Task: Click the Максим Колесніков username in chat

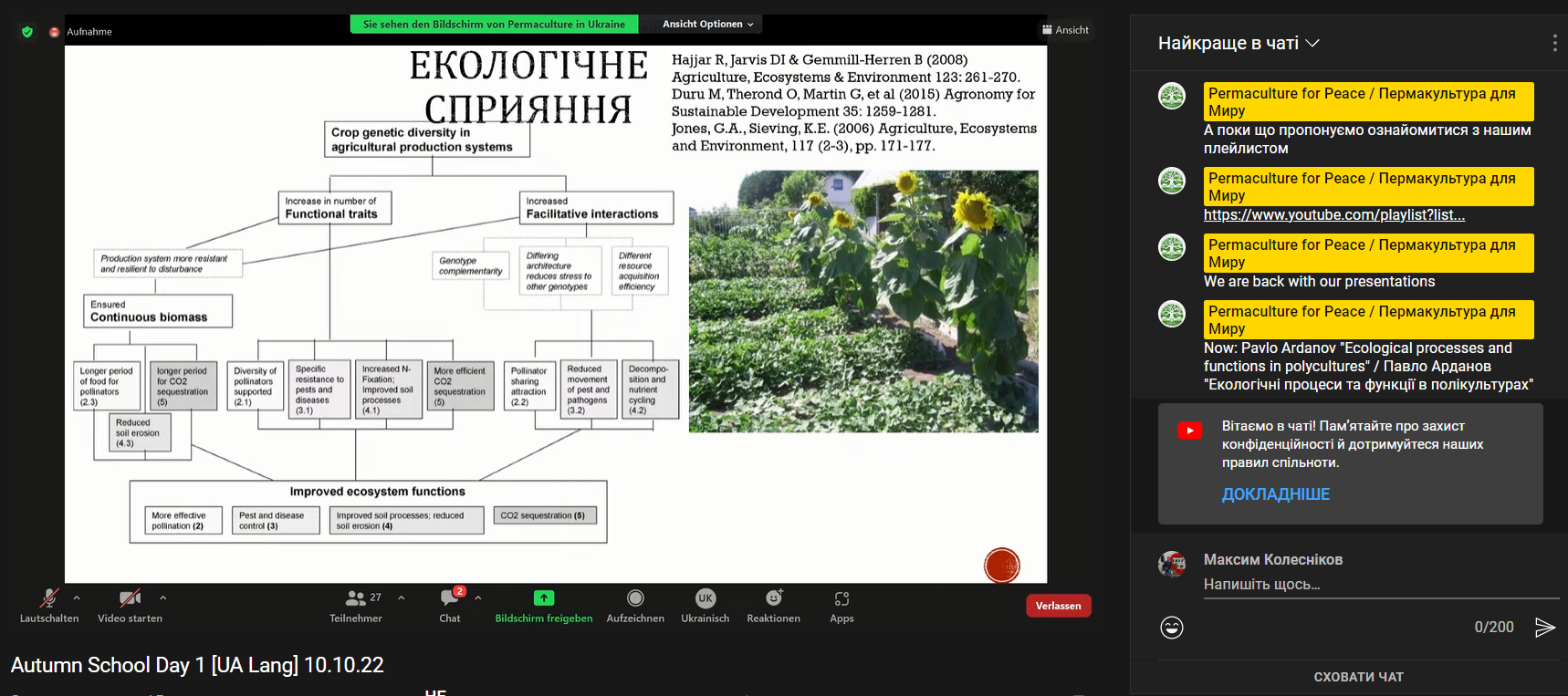Action: tap(1273, 560)
